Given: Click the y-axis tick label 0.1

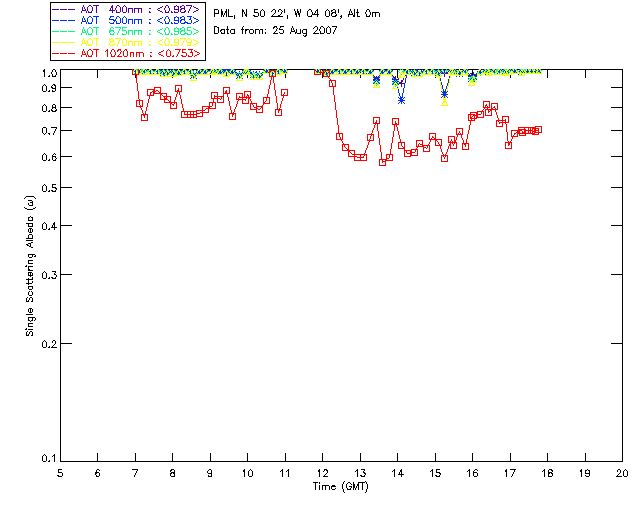Looking at the screenshot, I should coord(49,459).
